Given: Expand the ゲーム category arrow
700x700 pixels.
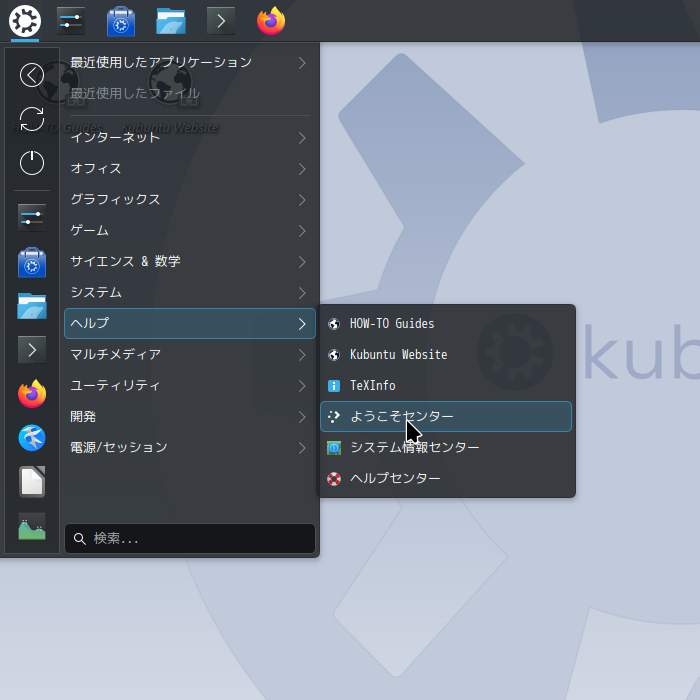Looking at the screenshot, I should tap(302, 231).
